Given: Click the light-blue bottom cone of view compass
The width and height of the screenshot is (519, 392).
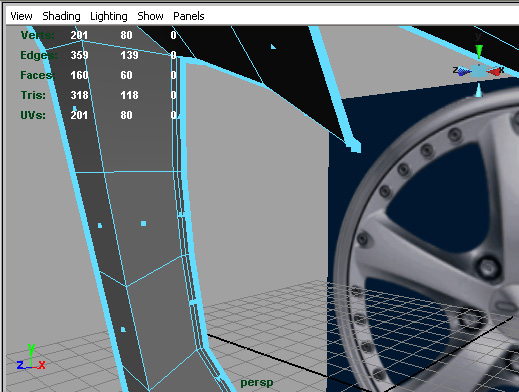Looking at the screenshot, I should coord(479,90).
